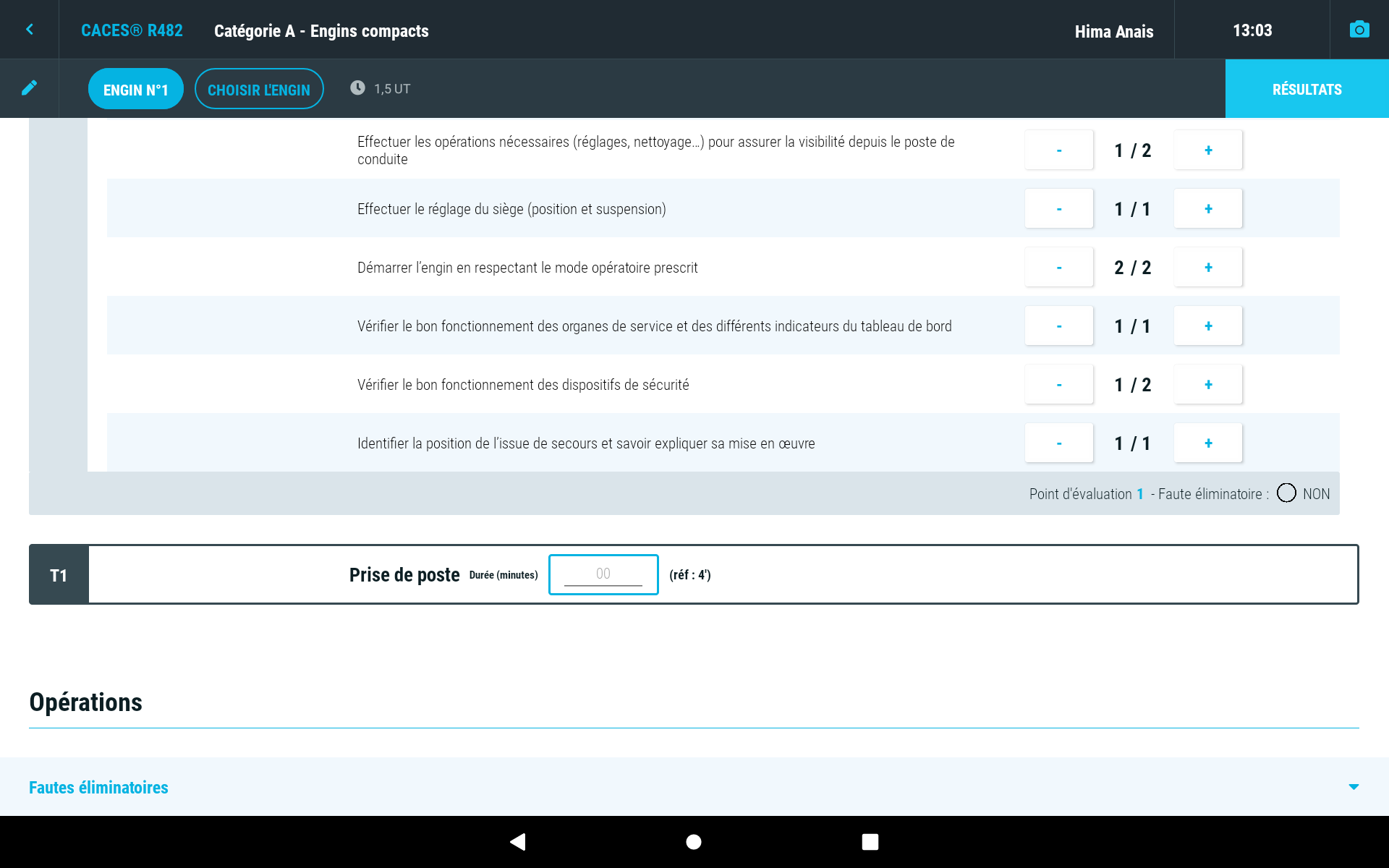1389x868 pixels.
Task: Click the 1,5 UT duration text
Action: pyautogui.click(x=392, y=88)
